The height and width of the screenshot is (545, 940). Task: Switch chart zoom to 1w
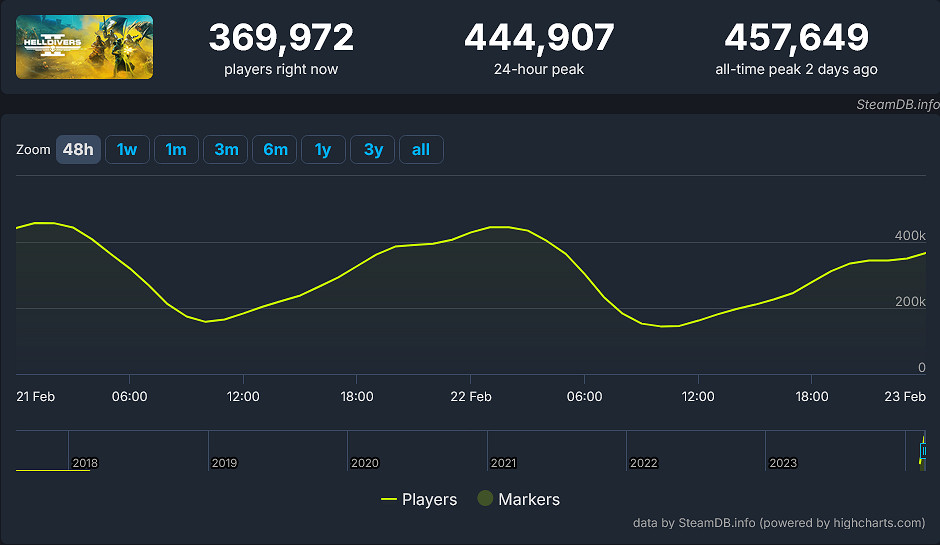pyautogui.click(x=127, y=149)
